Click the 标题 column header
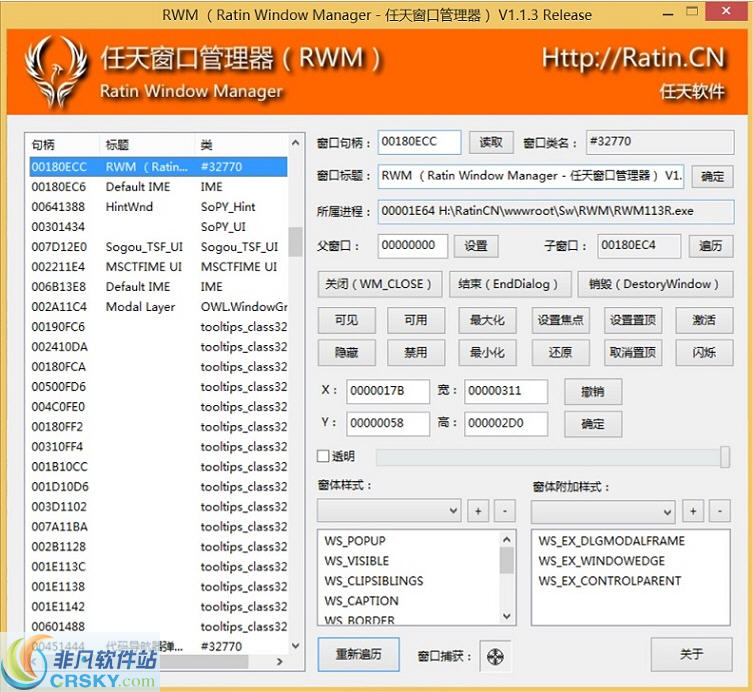 [x=147, y=145]
